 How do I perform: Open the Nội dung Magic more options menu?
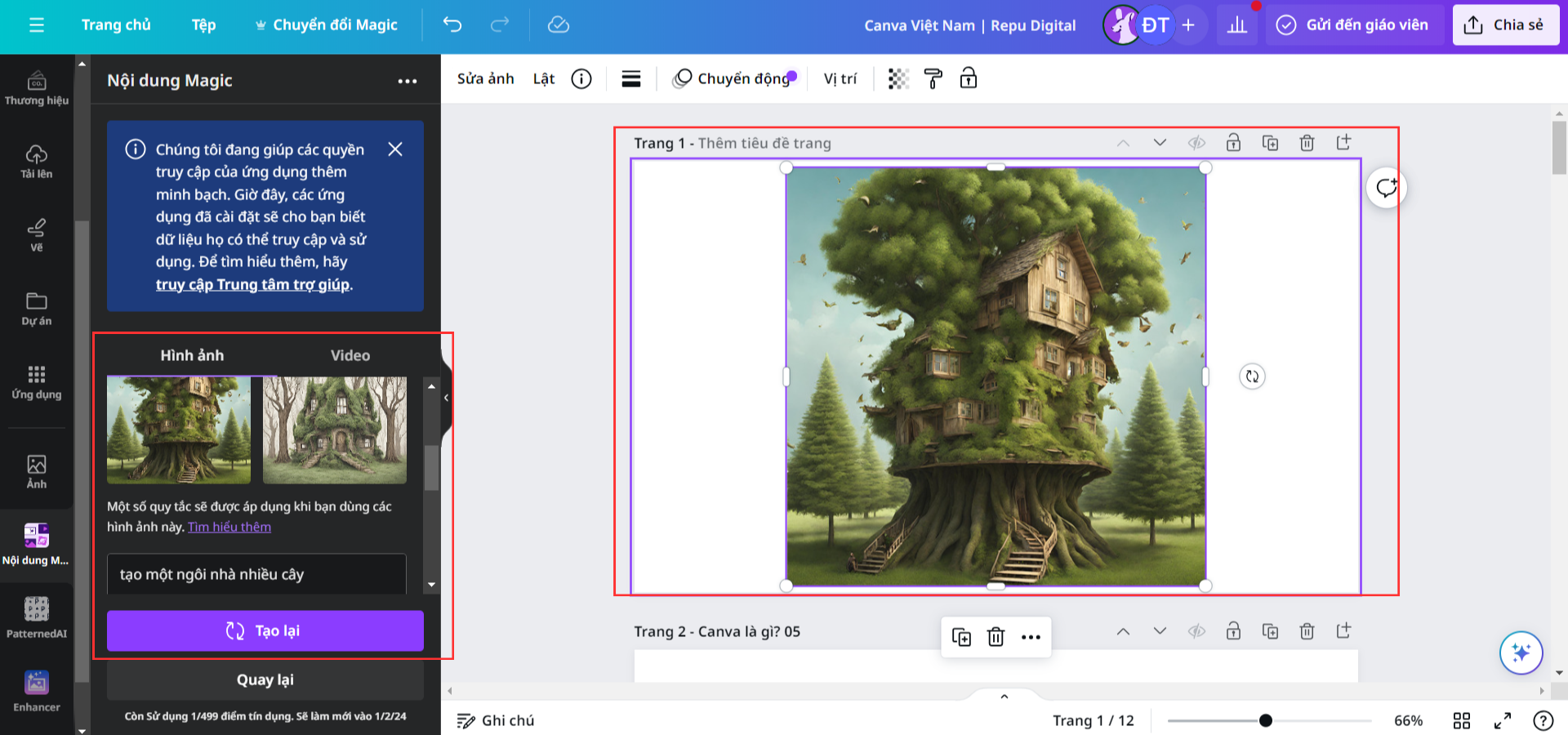pos(407,81)
